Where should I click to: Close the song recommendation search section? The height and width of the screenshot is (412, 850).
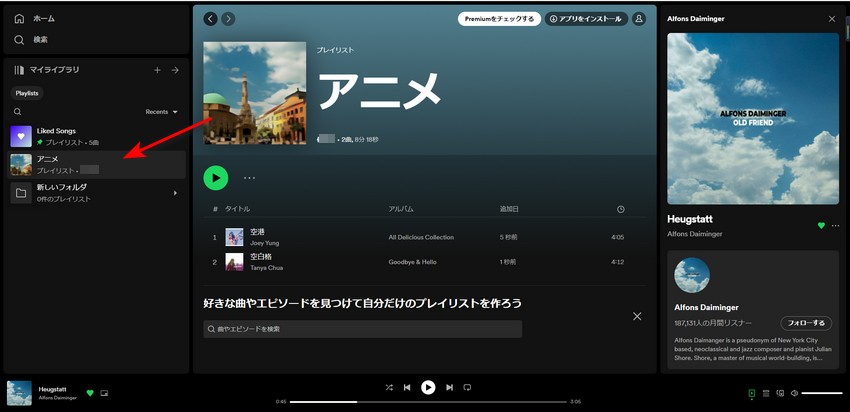click(x=637, y=316)
